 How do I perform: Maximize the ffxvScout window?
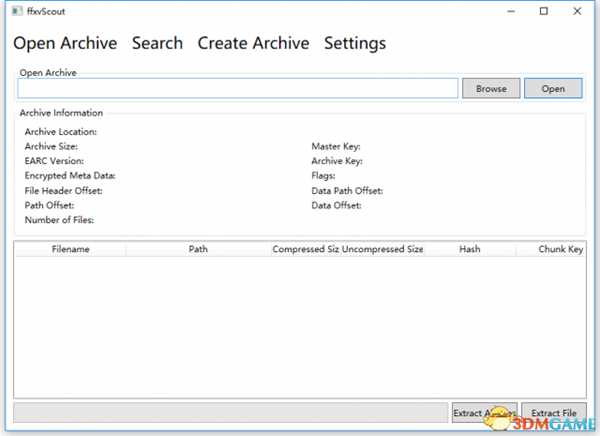[543, 11]
